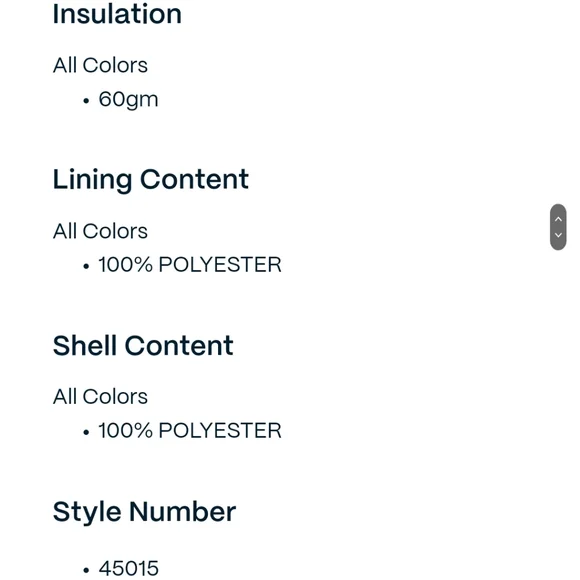This screenshot has width=580, height=580.
Task: Click 100% POLYESTER under Shell Content
Action: coord(190,431)
